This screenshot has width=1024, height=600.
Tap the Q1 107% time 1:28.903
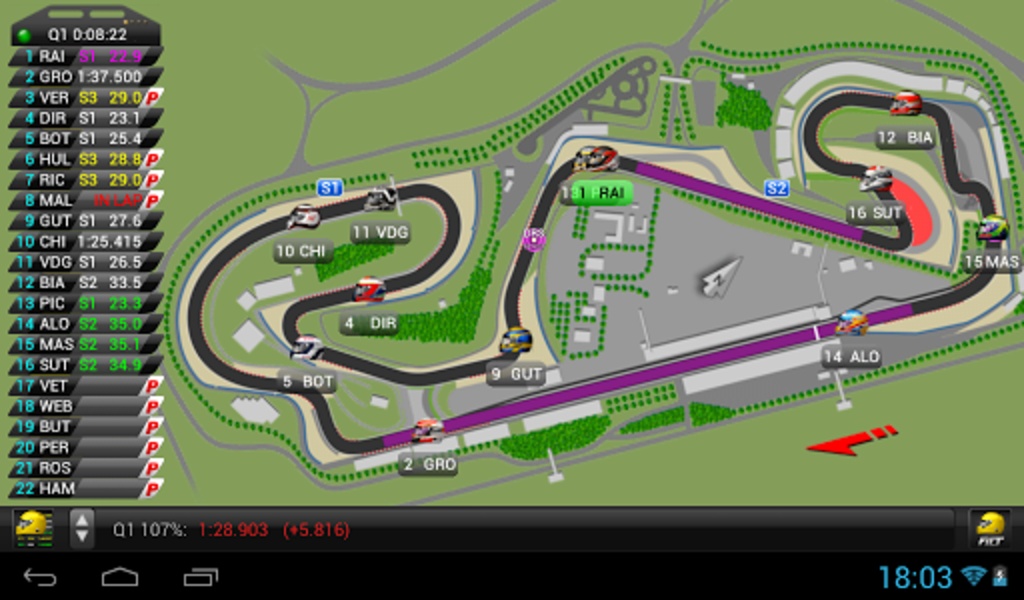[x=234, y=529]
